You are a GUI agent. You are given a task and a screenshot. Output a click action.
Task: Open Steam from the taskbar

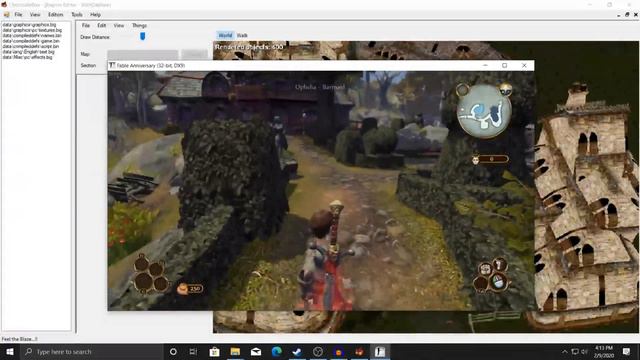(x=297, y=351)
